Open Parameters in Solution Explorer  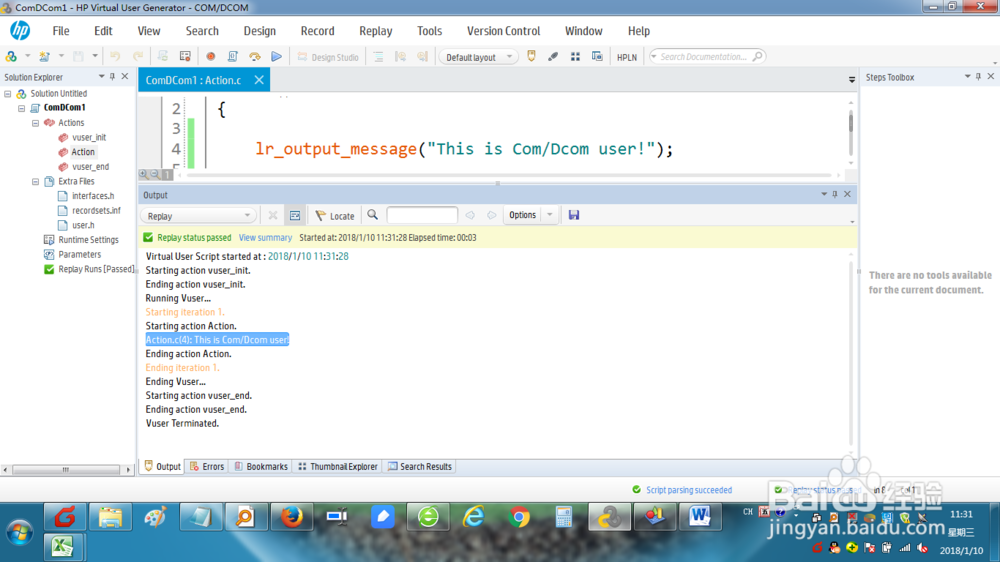point(80,255)
